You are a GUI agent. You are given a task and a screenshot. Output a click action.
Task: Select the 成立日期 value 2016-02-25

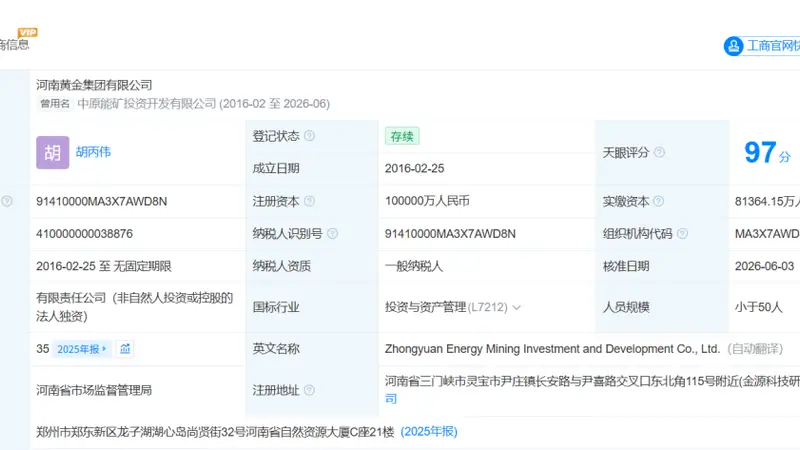pyautogui.click(x=414, y=168)
